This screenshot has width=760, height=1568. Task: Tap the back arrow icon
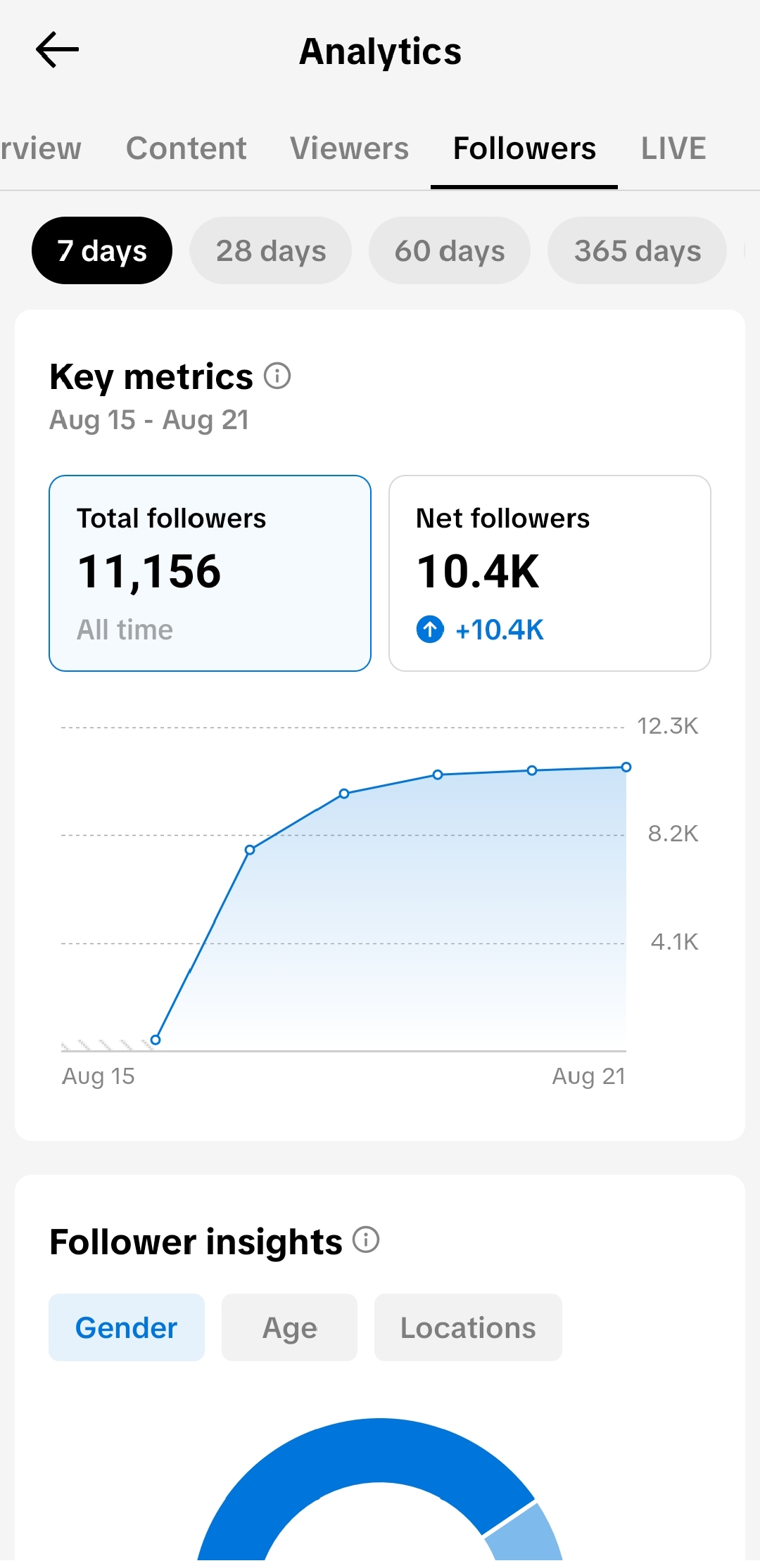pyautogui.click(x=57, y=50)
